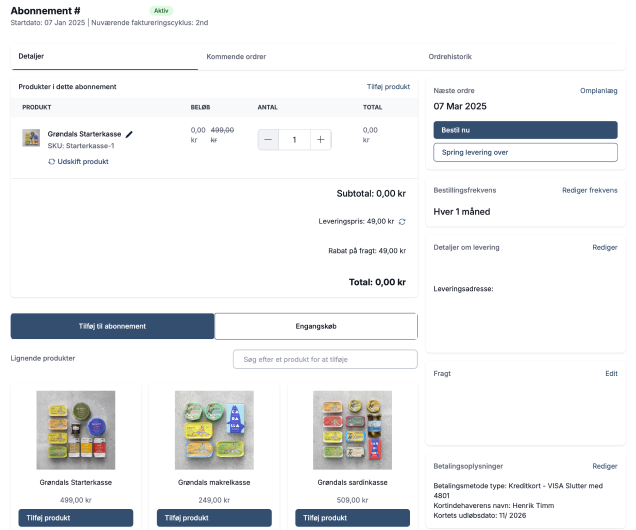Click the small Starterkasse thumbnail in product row

click(31, 138)
